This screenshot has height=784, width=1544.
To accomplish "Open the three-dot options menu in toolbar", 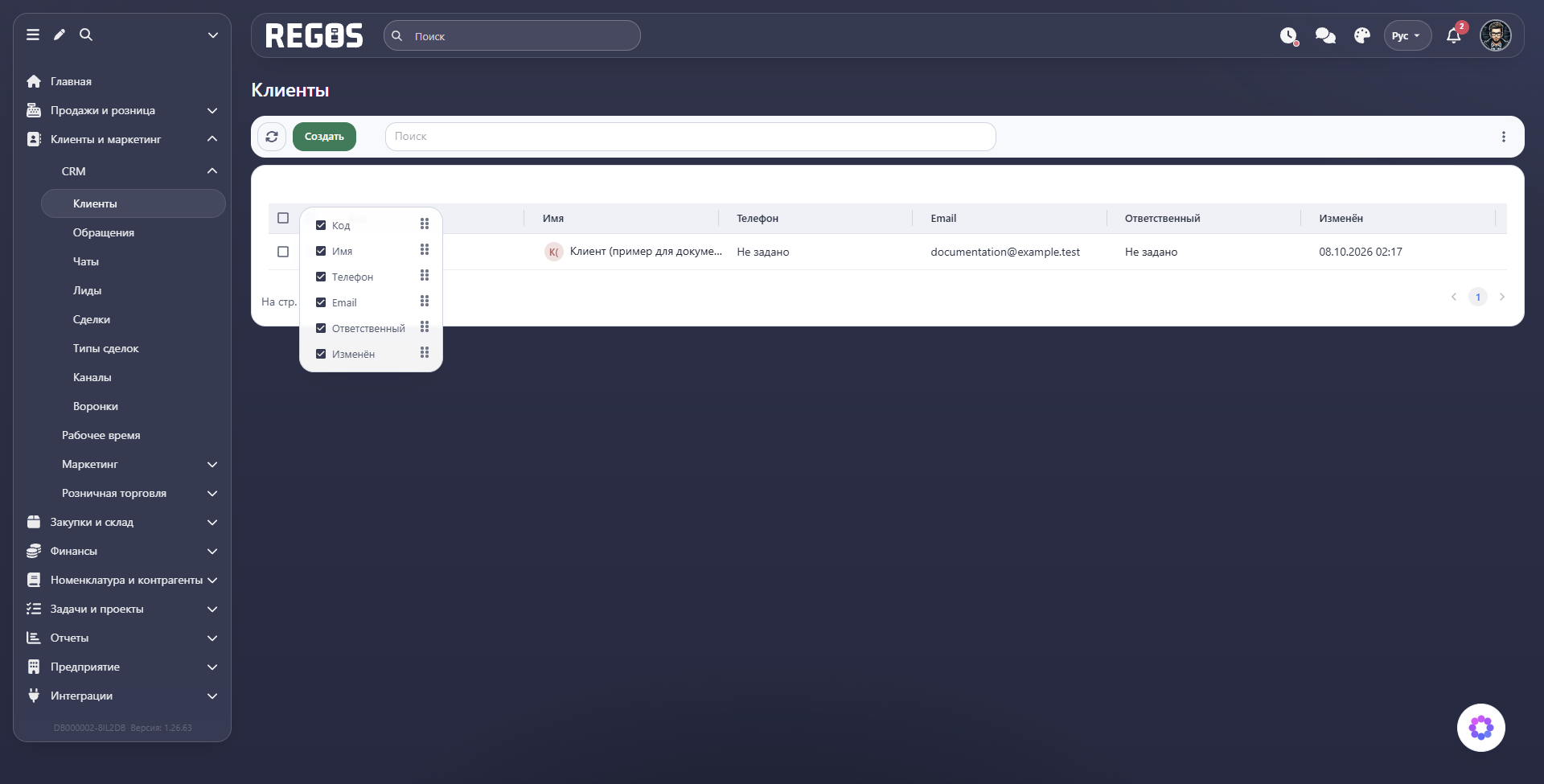I will click(1504, 137).
